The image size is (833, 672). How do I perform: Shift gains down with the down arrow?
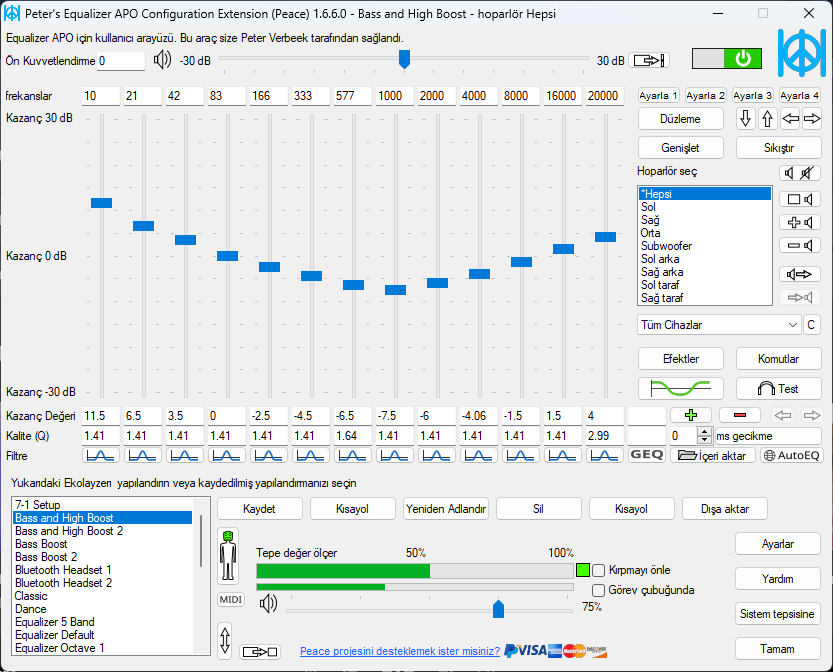[x=745, y=118]
